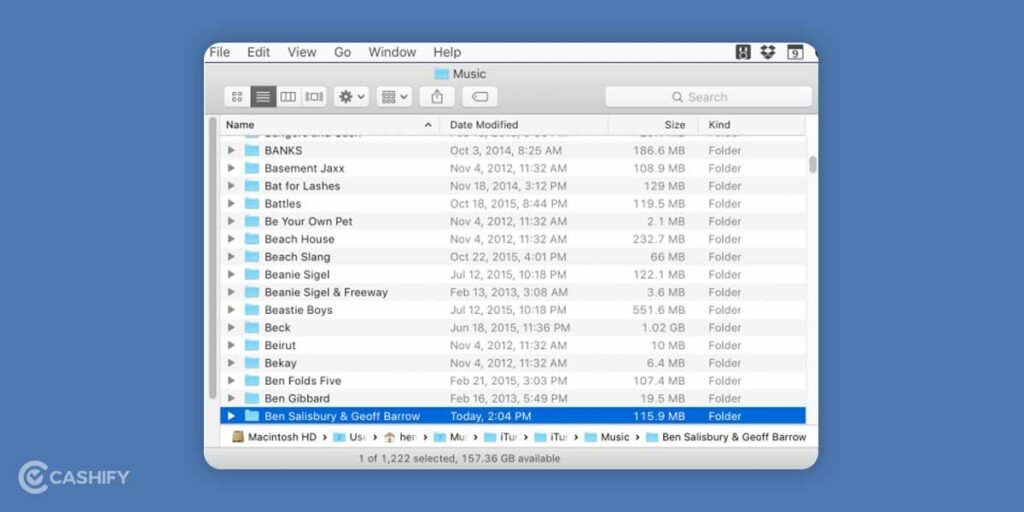Sort by the Kind column header

point(752,125)
